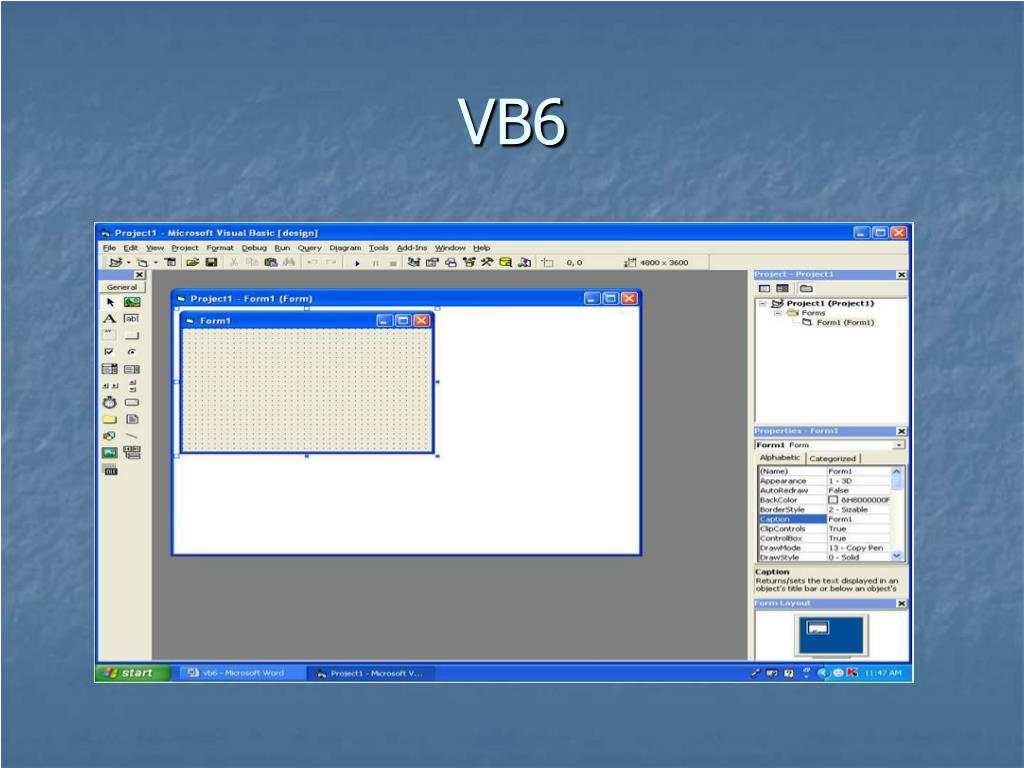Click the Form Layout Window toolbar icon
1024x768 pixels.
click(x=451, y=263)
